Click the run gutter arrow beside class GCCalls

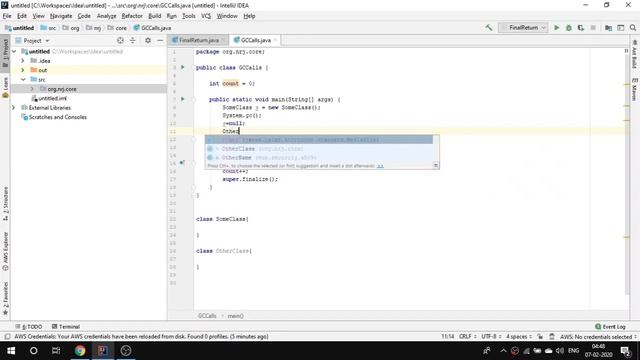[182, 67]
